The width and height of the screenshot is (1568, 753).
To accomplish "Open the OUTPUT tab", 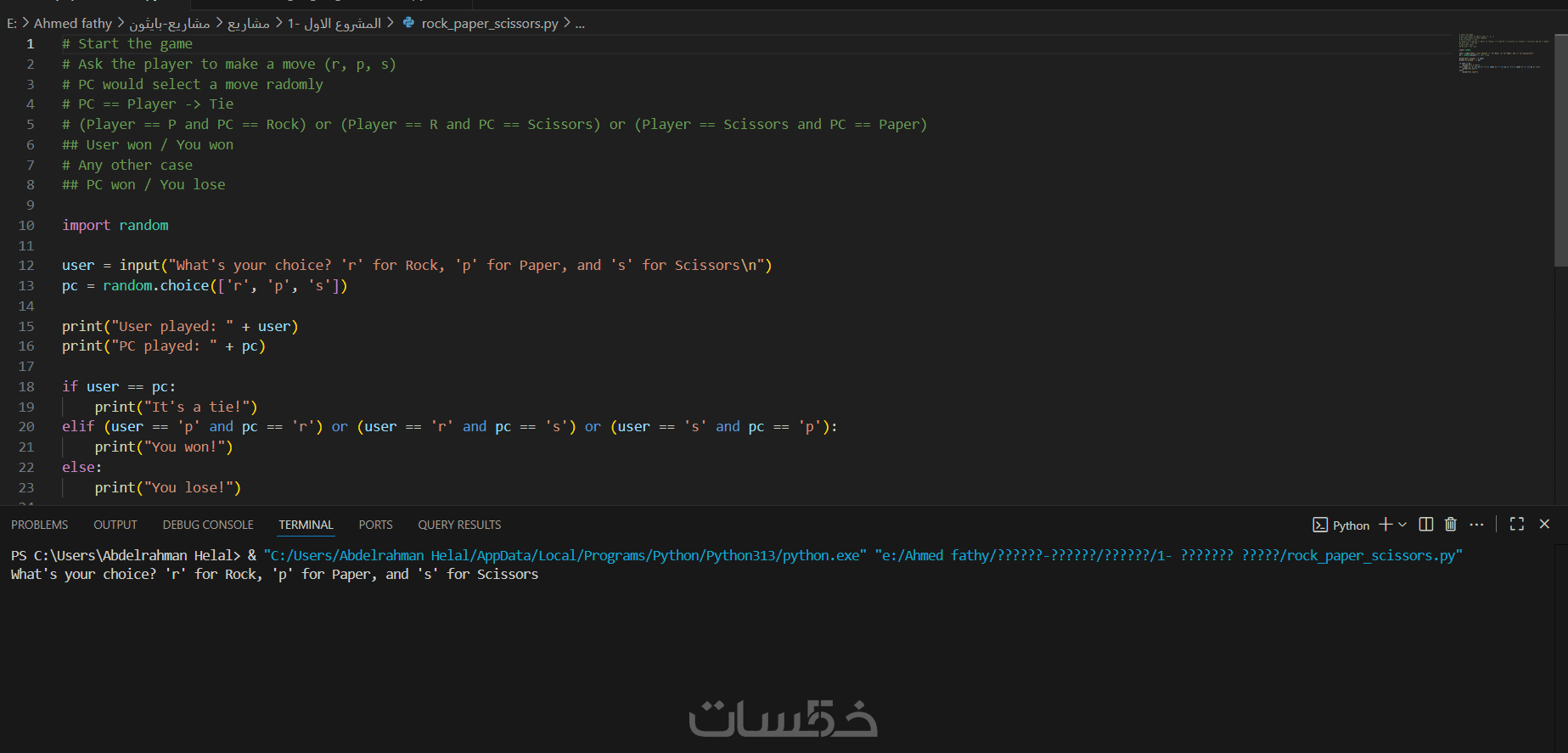I will click(115, 525).
